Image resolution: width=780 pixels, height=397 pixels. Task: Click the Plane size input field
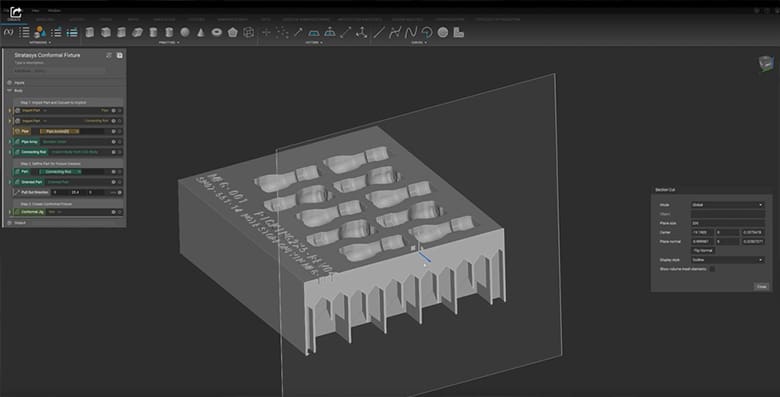coord(727,223)
